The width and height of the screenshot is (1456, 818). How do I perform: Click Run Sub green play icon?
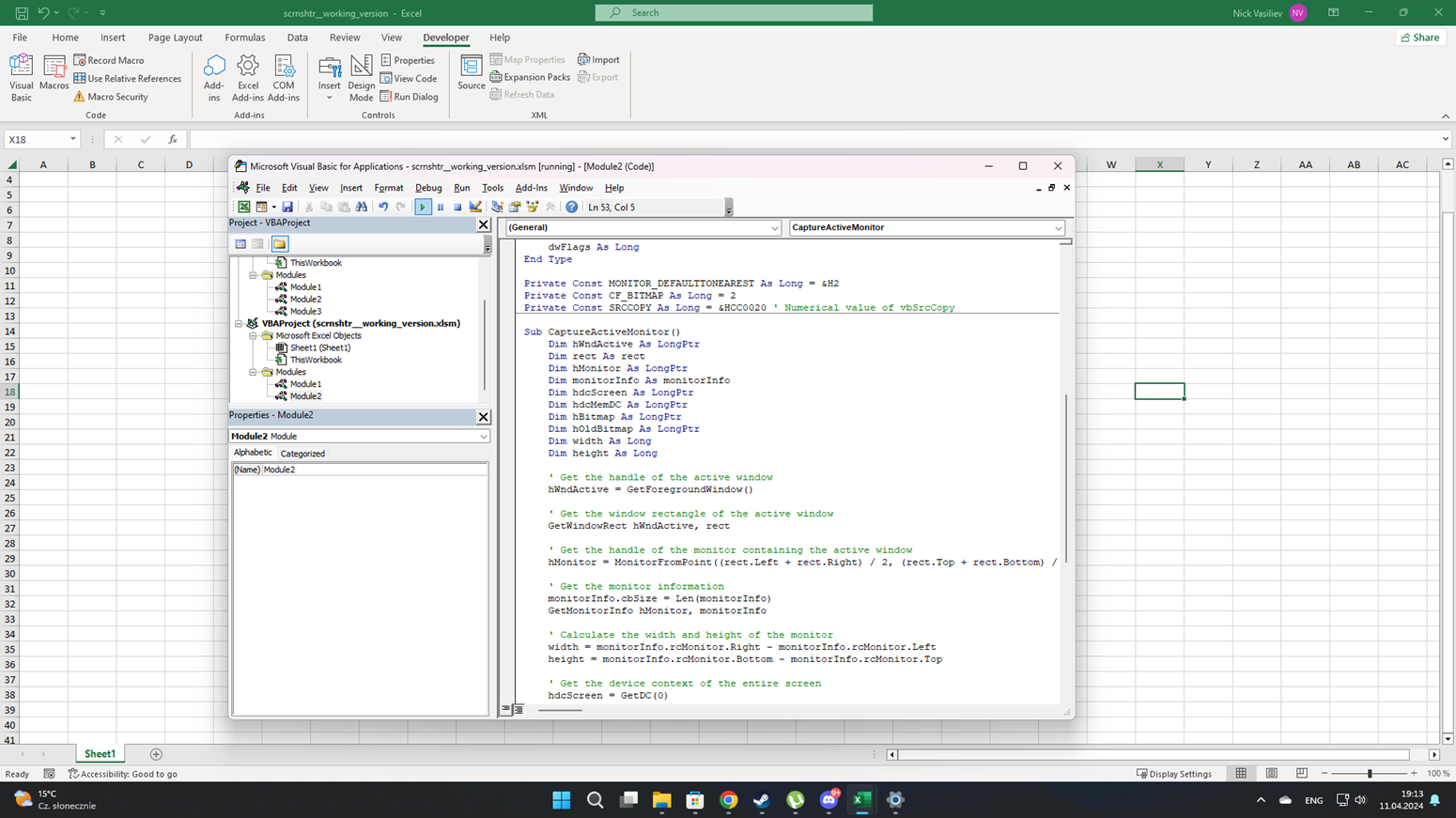click(423, 208)
